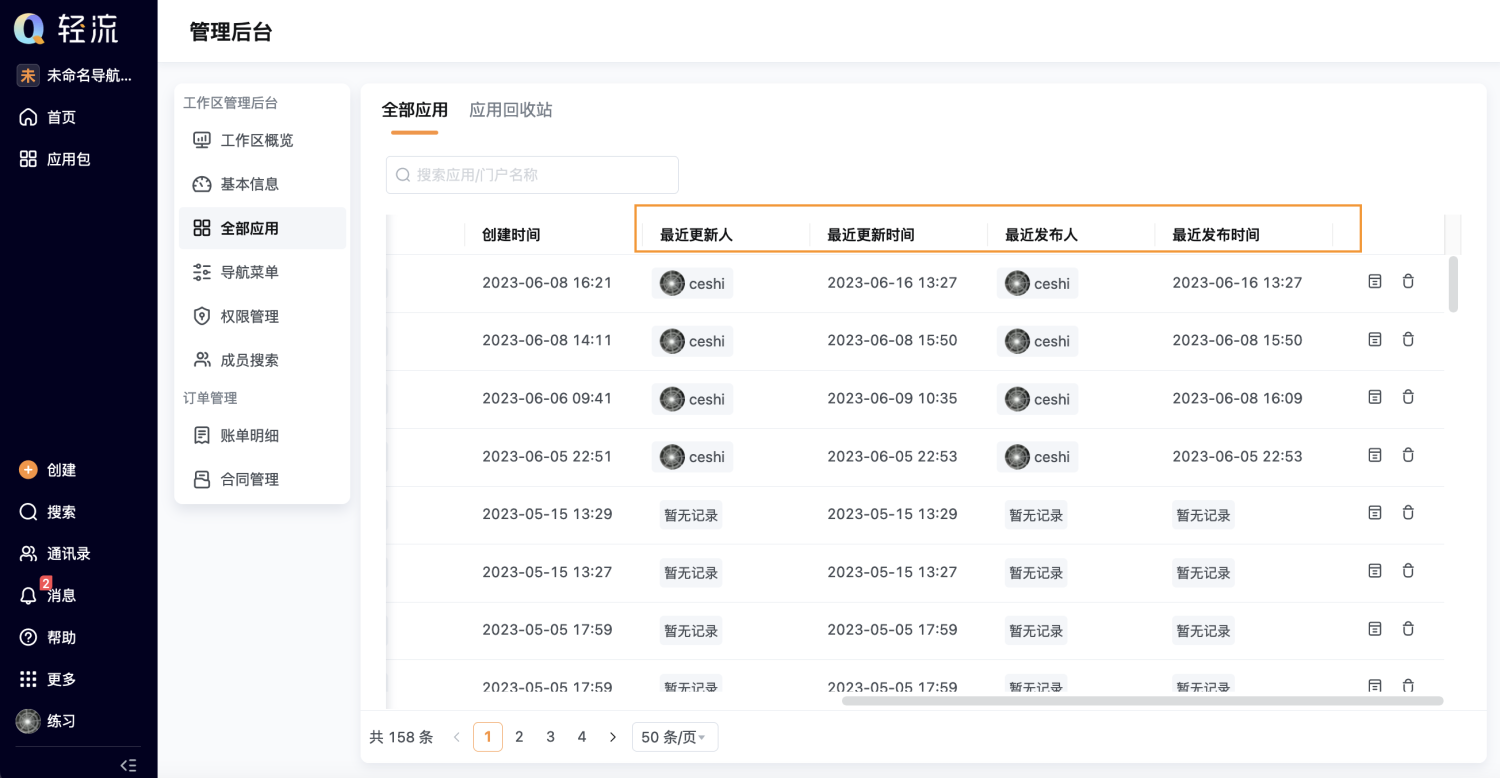1500x778 pixels.
Task: Click the 轻流 logo
Action: point(66,29)
